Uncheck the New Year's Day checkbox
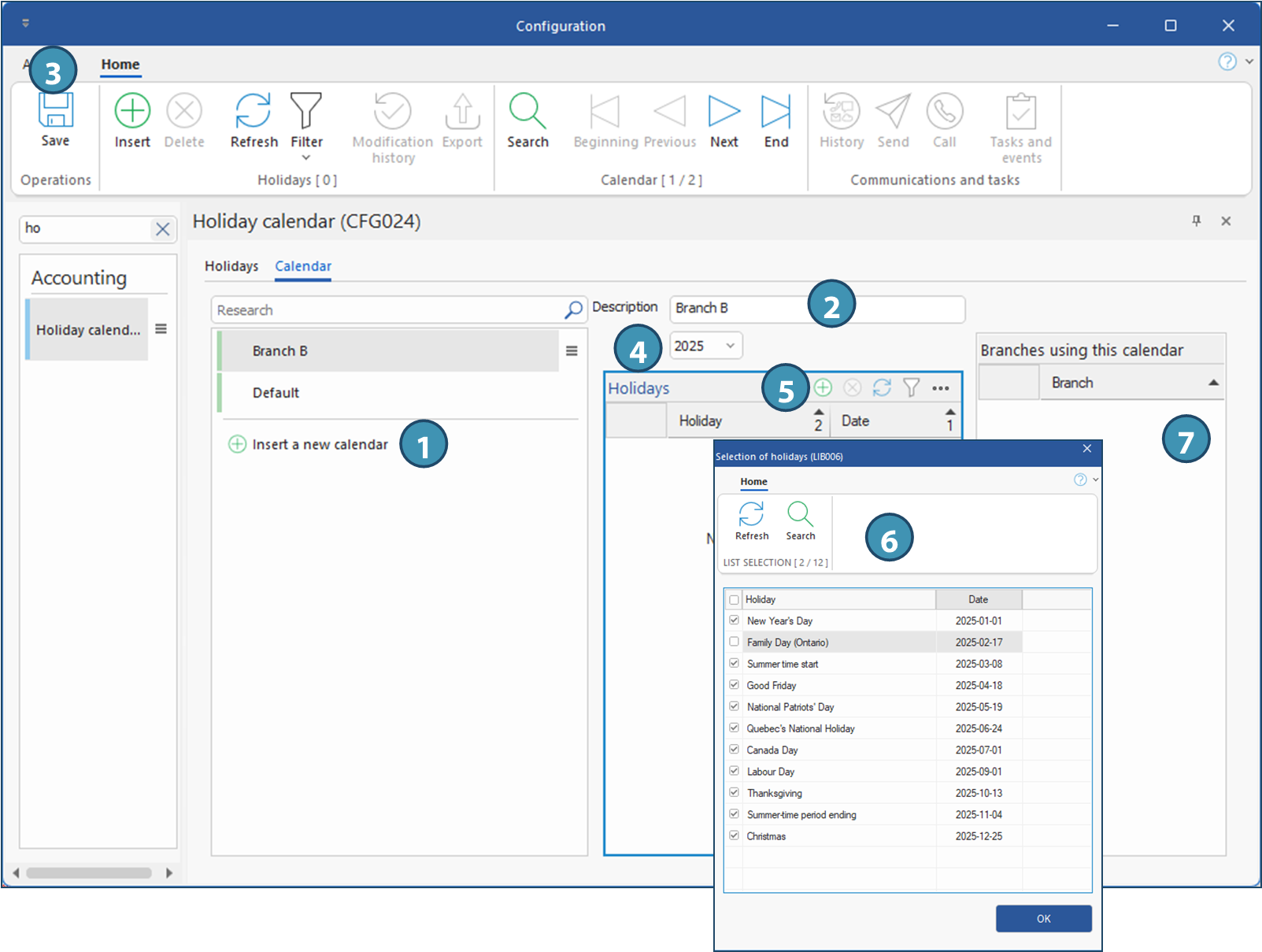 [x=734, y=620]
